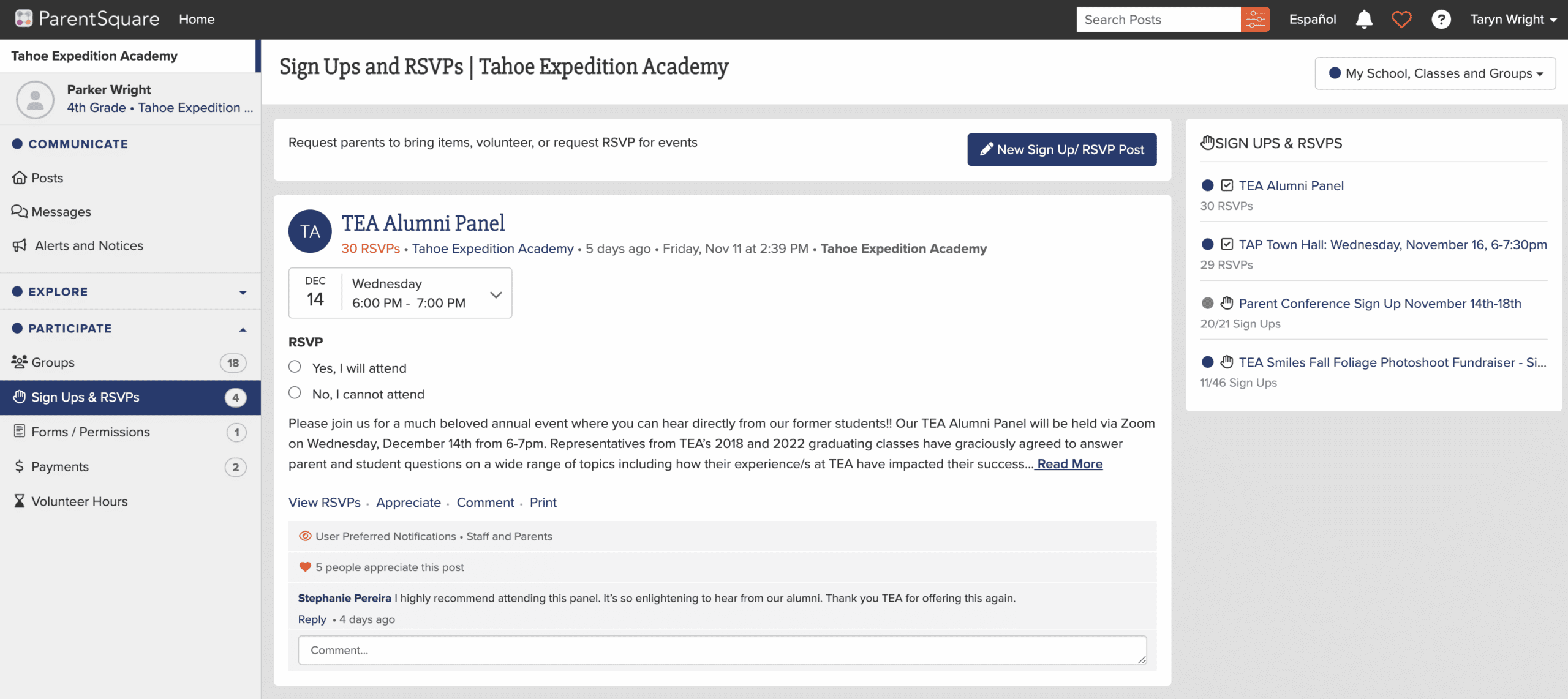1568x699 pixels.
Task: Click the Comment text field
Action: point(722,650)
